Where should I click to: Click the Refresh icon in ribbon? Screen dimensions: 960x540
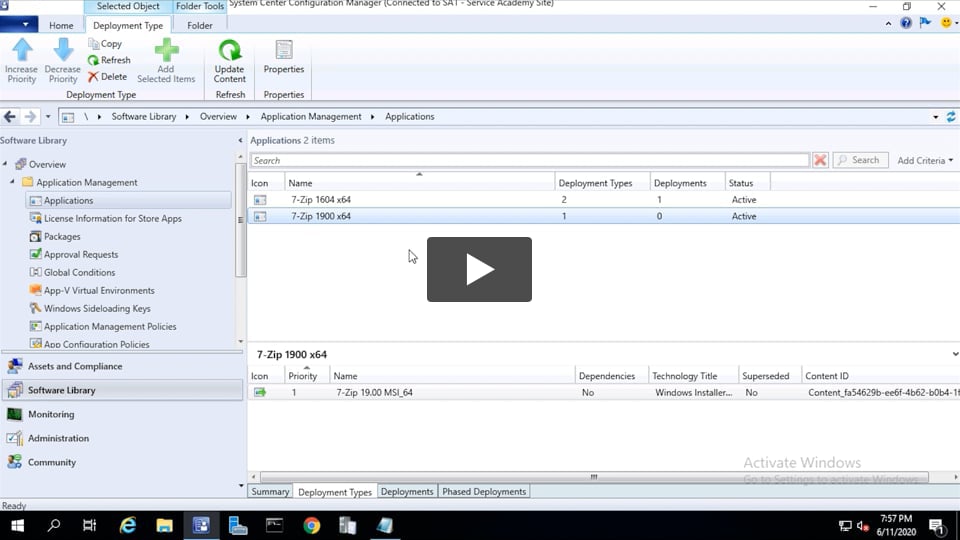coord(94,60)
